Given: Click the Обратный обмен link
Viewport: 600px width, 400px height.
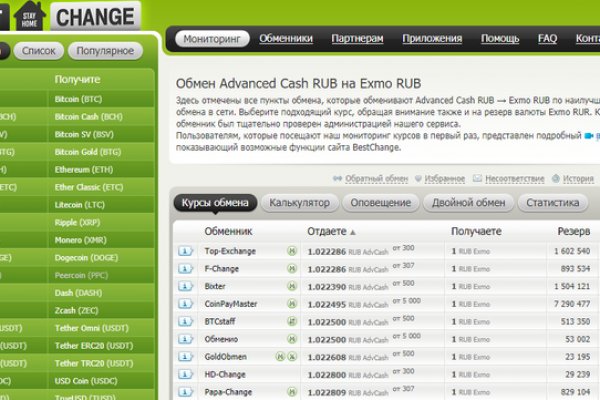Looking at the screenshot, I should pos(376,179).
